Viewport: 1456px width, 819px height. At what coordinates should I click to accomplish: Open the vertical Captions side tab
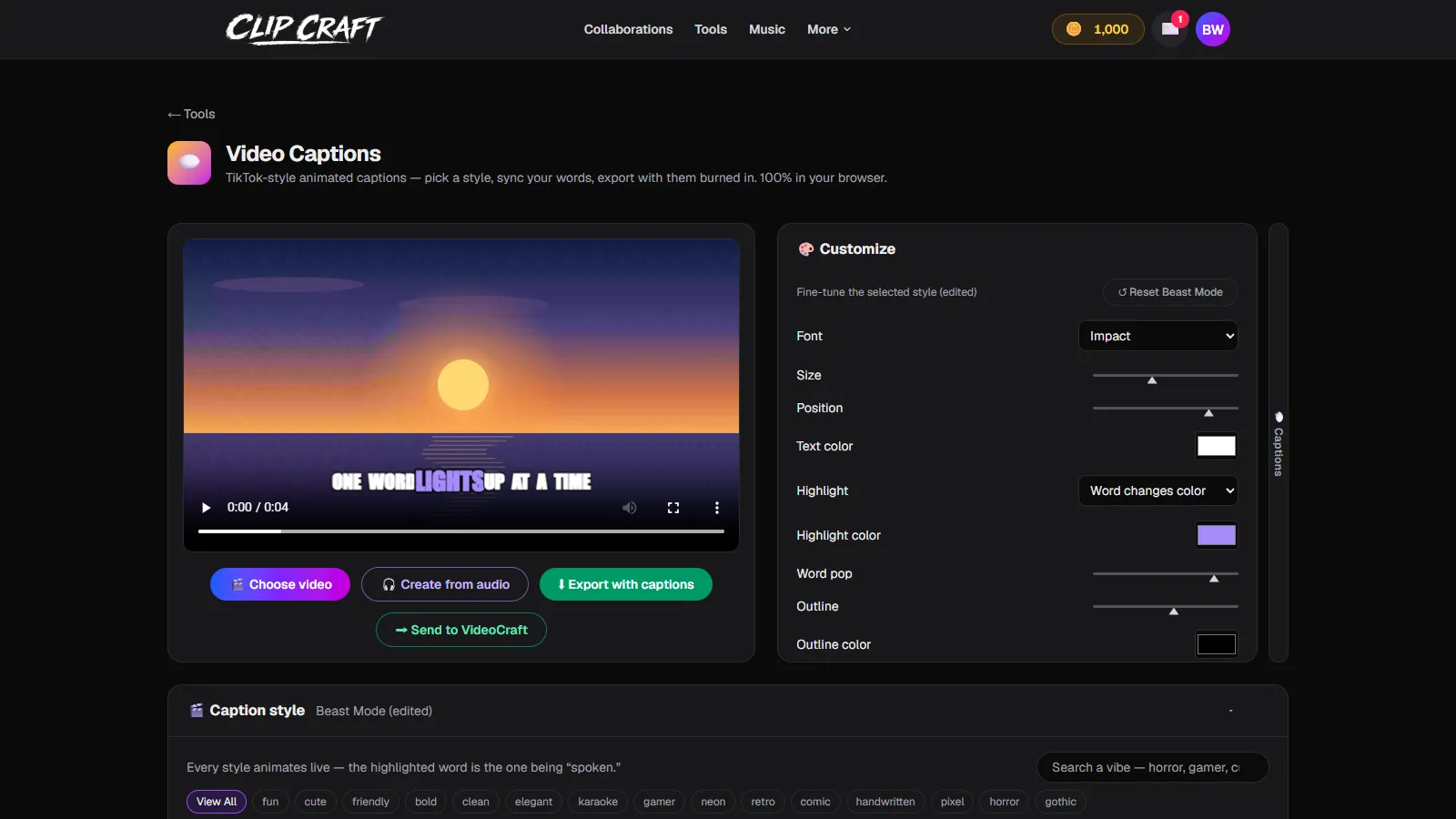[x=1279, y=443]
